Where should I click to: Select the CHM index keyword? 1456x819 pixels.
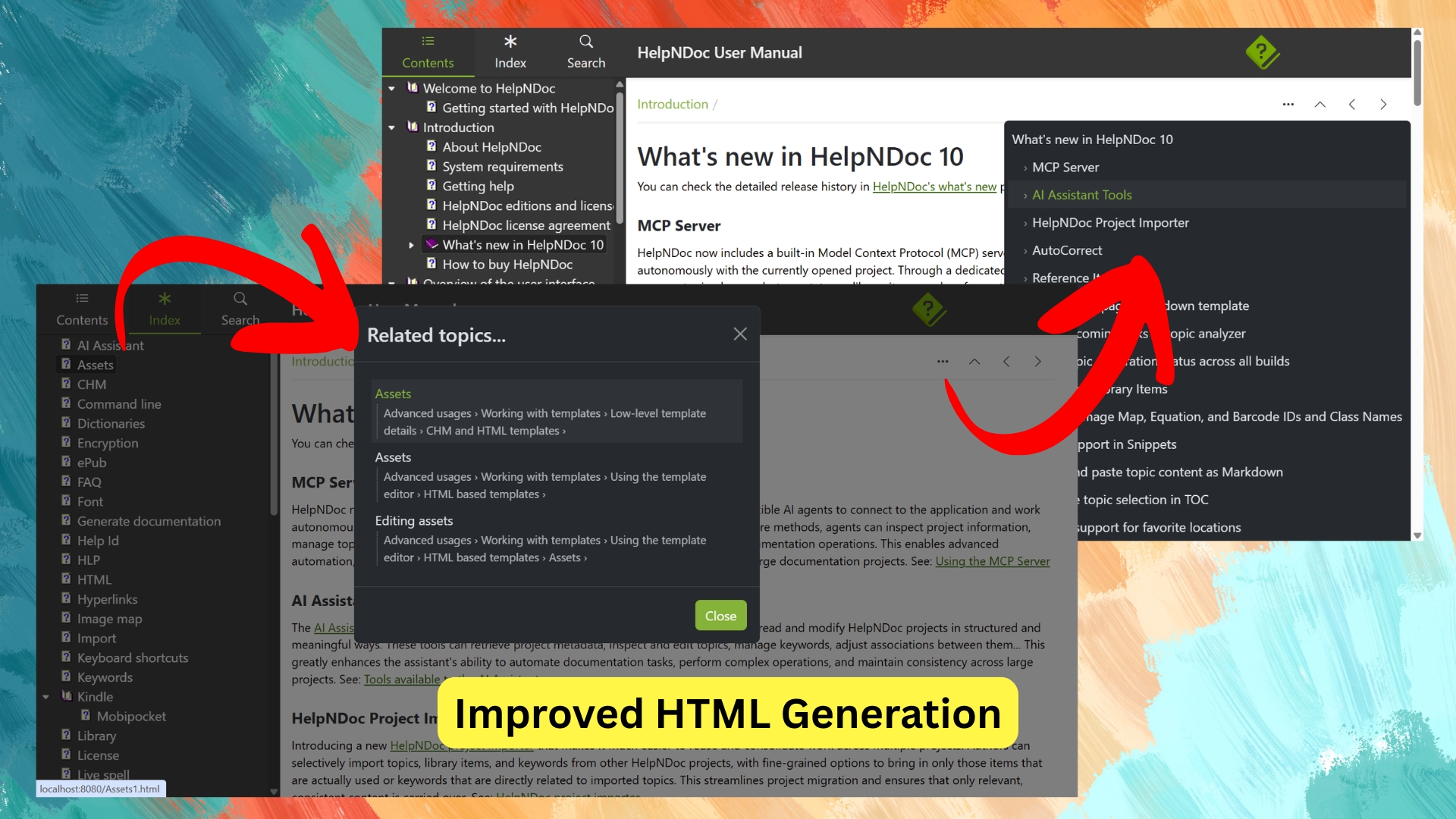91,384
